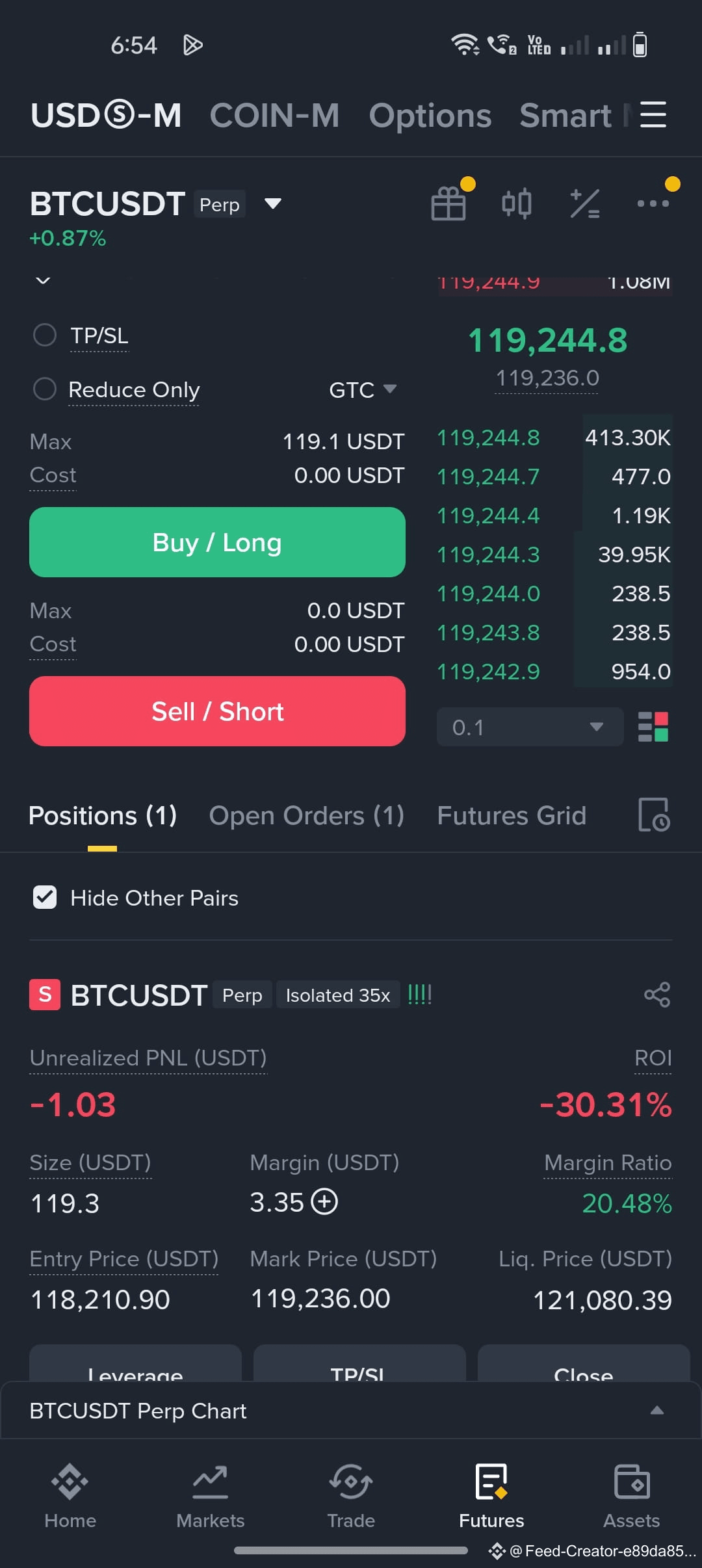Open the candlestick chart icon

coord(517,203)
